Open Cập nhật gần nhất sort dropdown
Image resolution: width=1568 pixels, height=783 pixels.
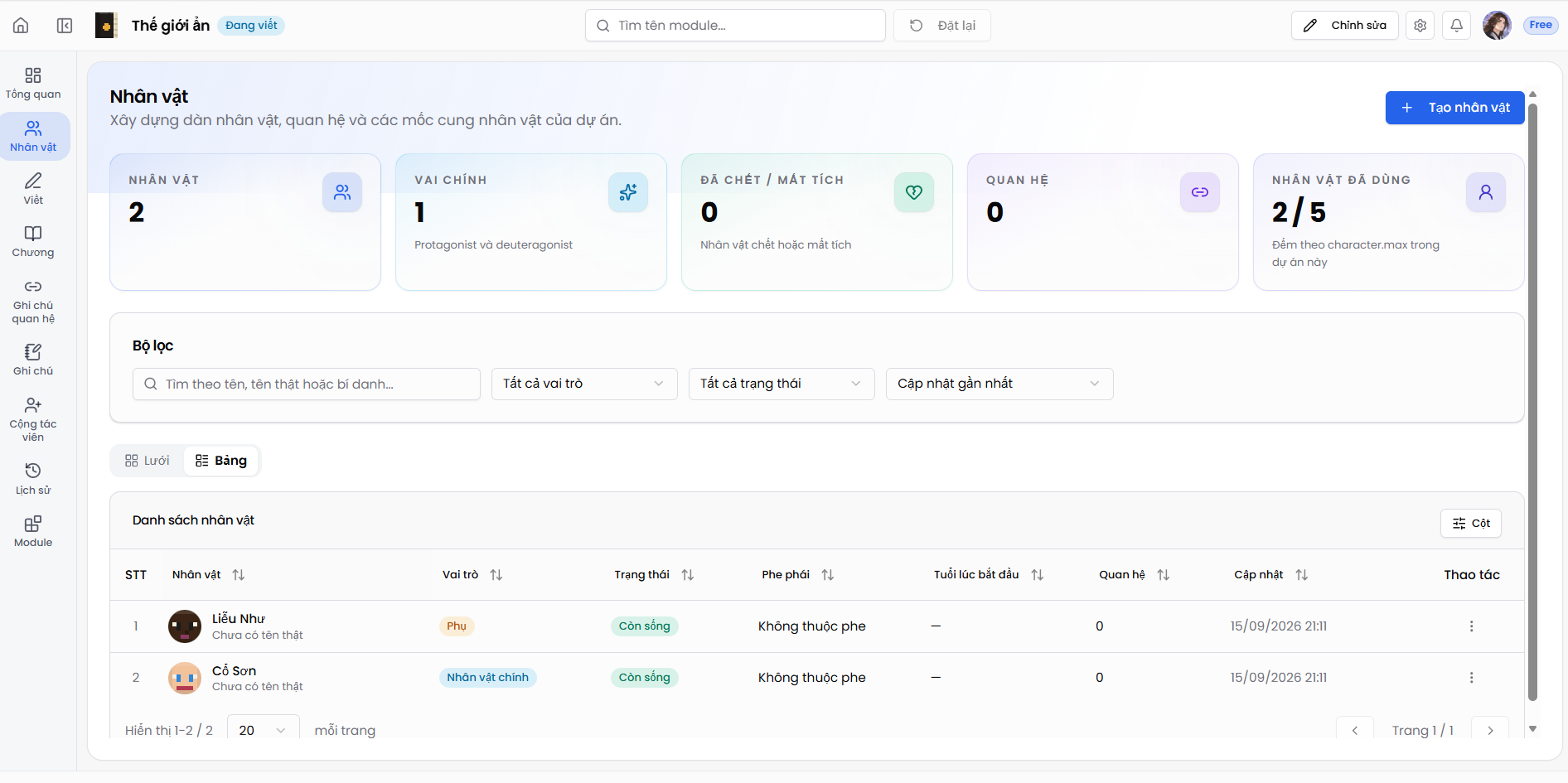pos(999,384)
